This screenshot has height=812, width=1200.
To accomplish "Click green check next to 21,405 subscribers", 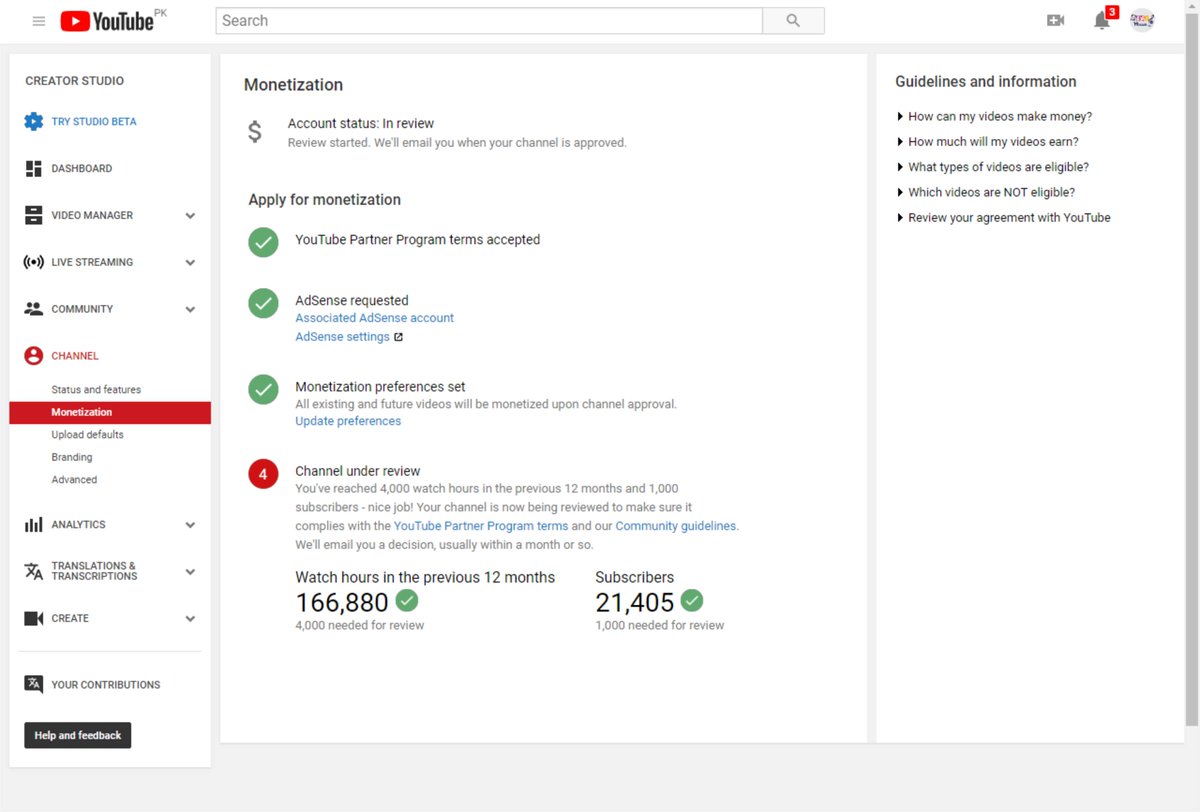I will click(692, 600).
